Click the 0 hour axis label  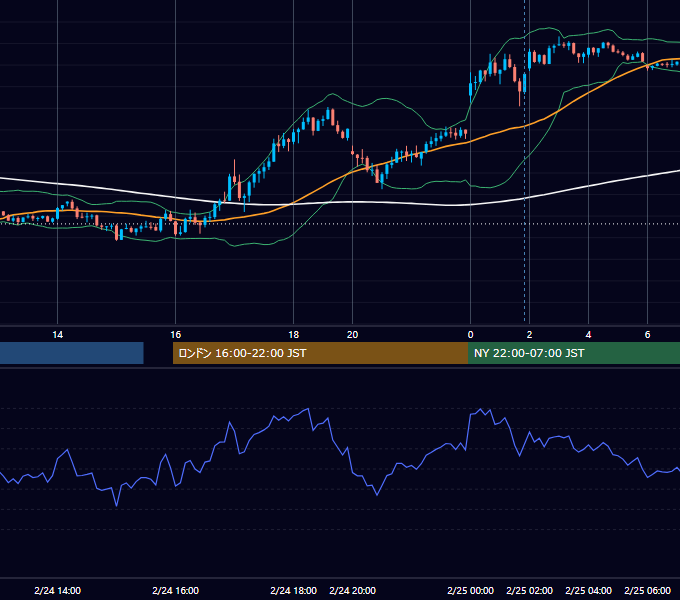[471, 335]
